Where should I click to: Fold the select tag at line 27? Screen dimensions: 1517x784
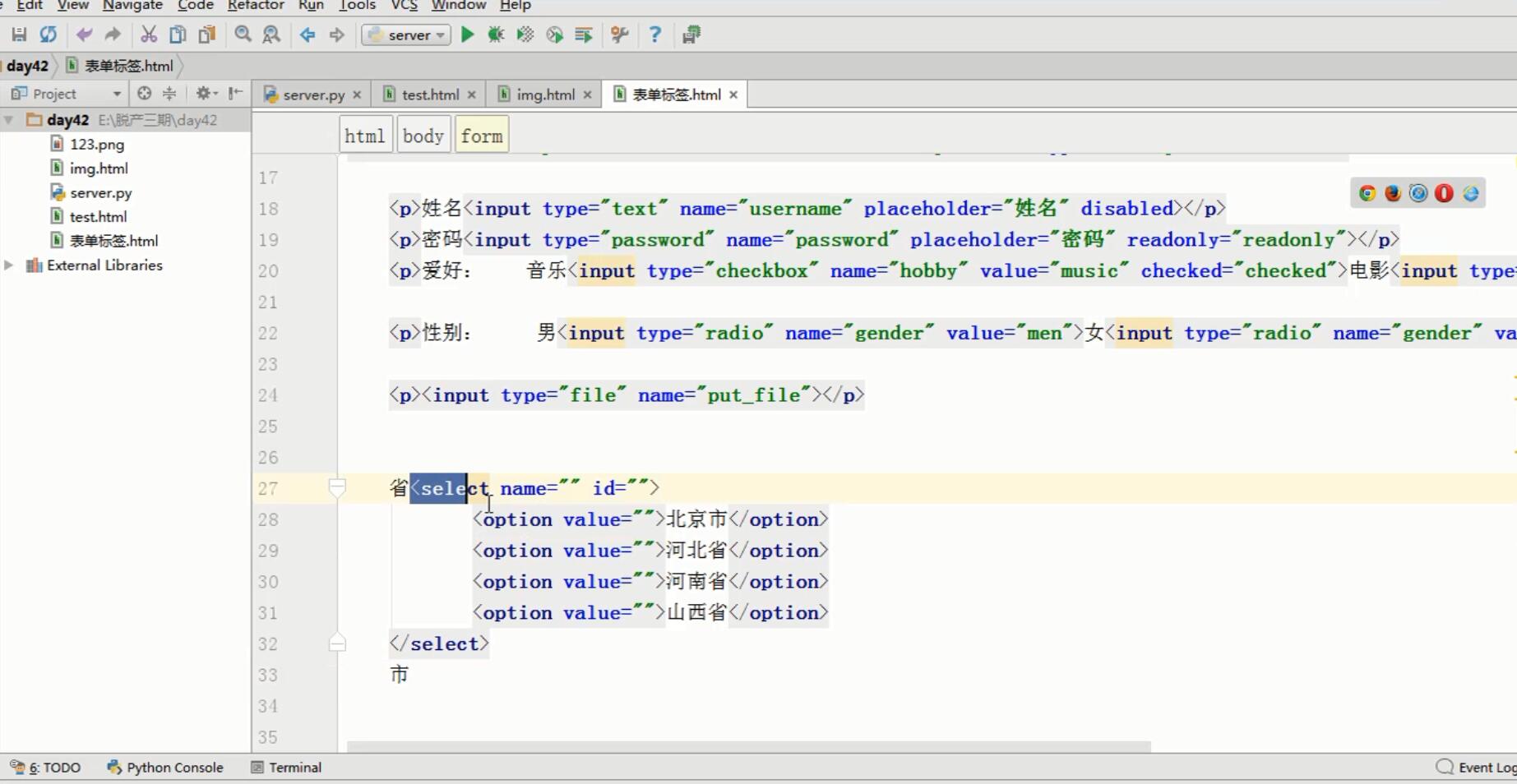click(337, 488)
